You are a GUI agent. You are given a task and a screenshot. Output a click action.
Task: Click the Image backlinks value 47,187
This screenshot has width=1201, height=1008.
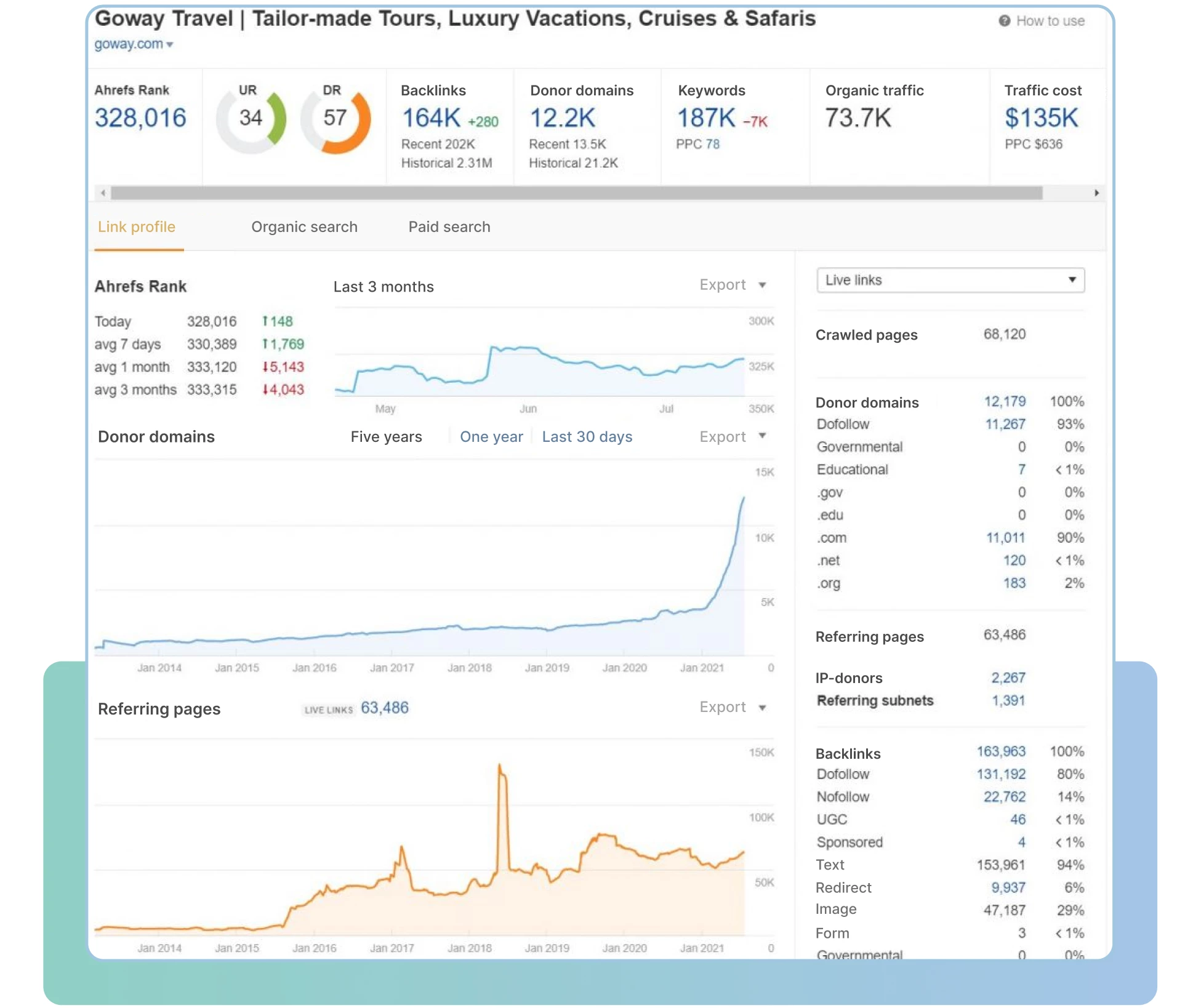(1005, 911)
